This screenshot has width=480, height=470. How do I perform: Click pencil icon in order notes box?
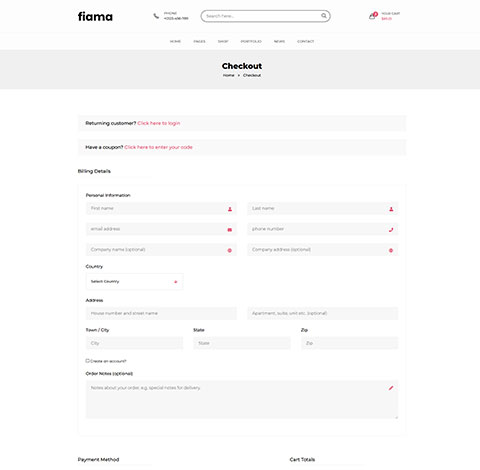tap(391, 388)
